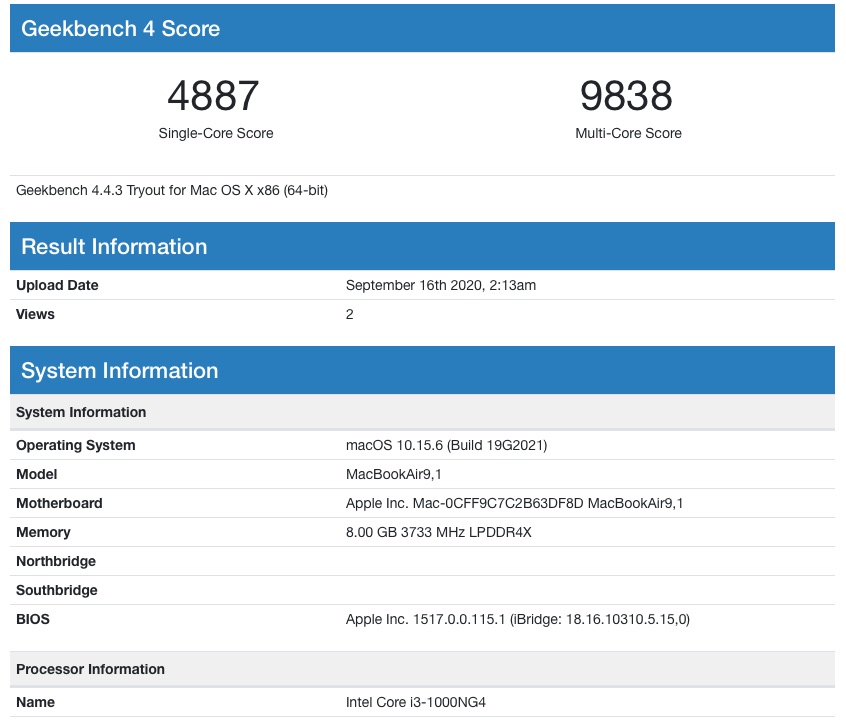Viewport: 846px width, 721px height.
Task: Click the single-core score 4887
Action: tap(214, 96)
